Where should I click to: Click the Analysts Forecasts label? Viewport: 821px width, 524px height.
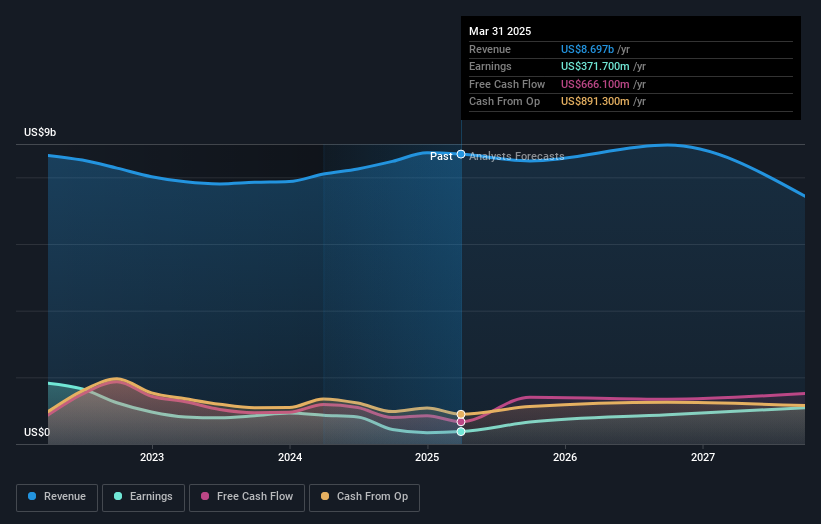pos(517,156)
